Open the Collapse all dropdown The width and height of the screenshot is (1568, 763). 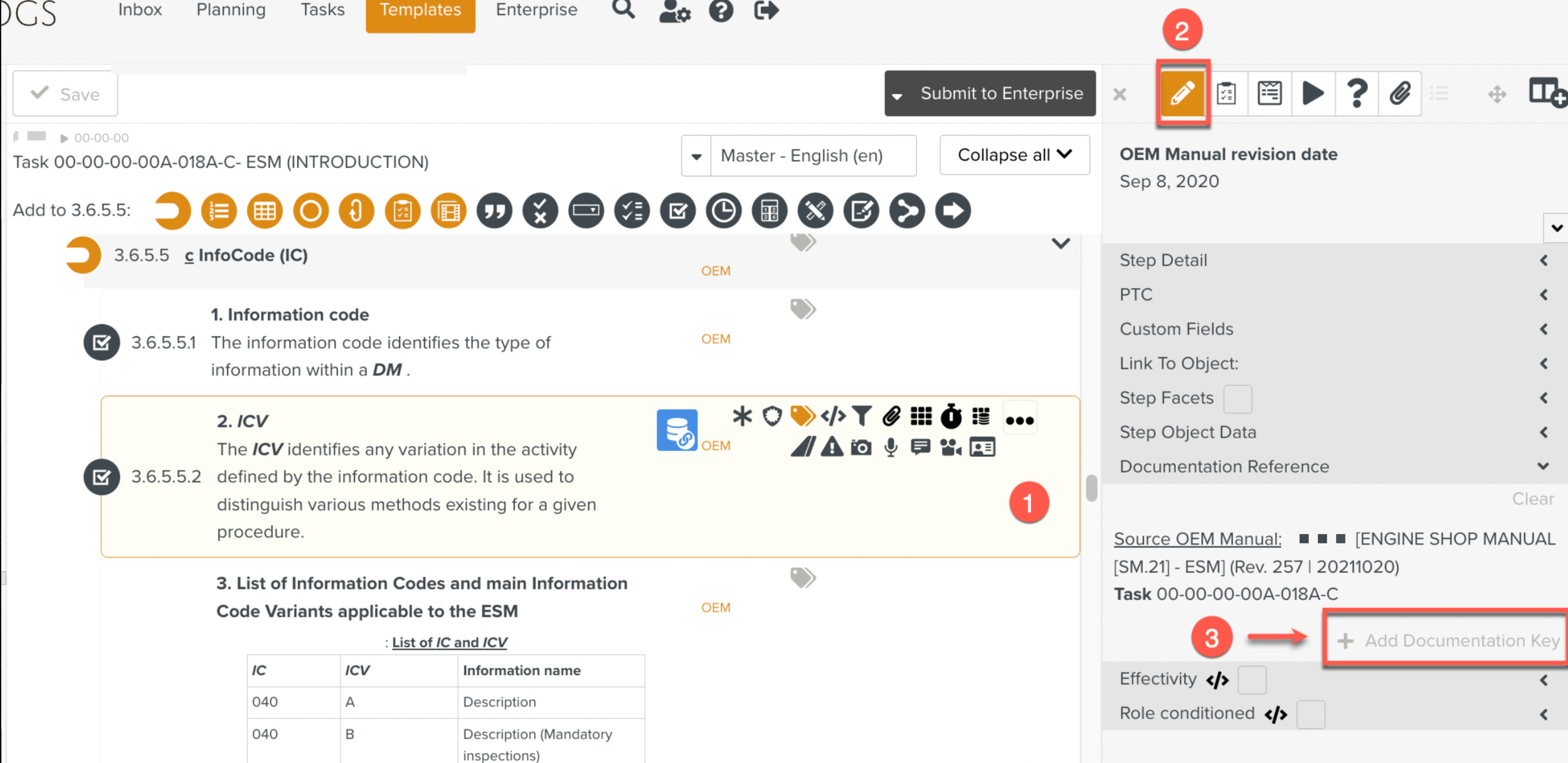(x=1014, y=155)
